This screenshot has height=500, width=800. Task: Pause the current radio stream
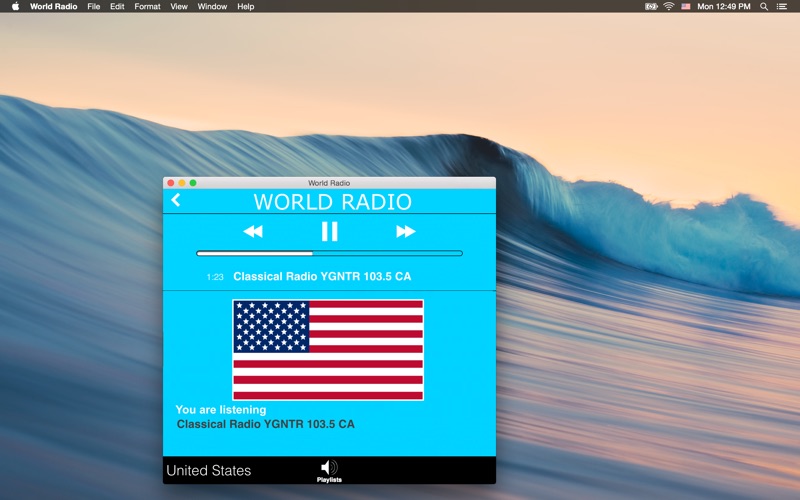(330, 231)
